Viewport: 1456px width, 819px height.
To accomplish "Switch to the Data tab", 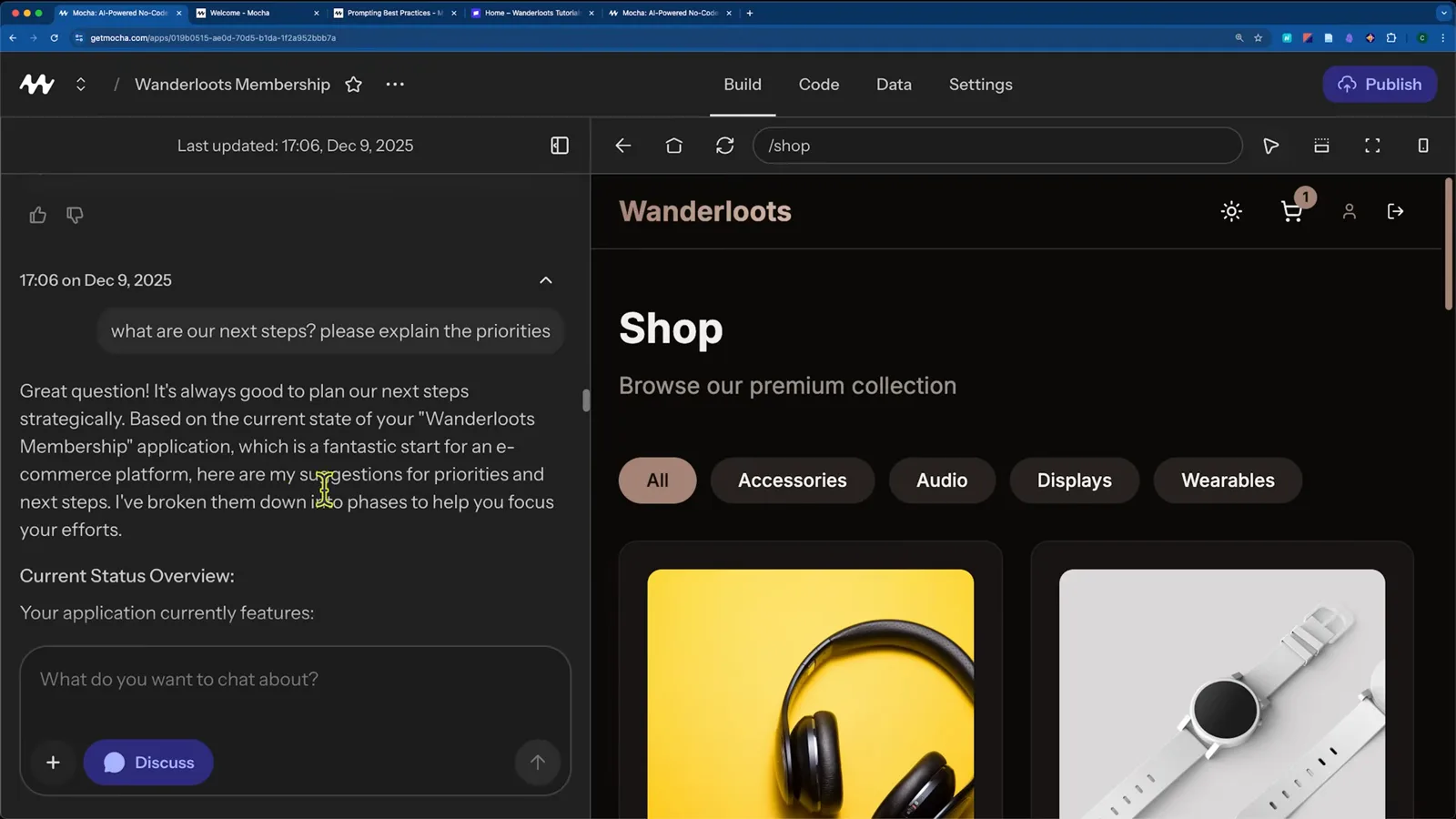I will (894, 84).
